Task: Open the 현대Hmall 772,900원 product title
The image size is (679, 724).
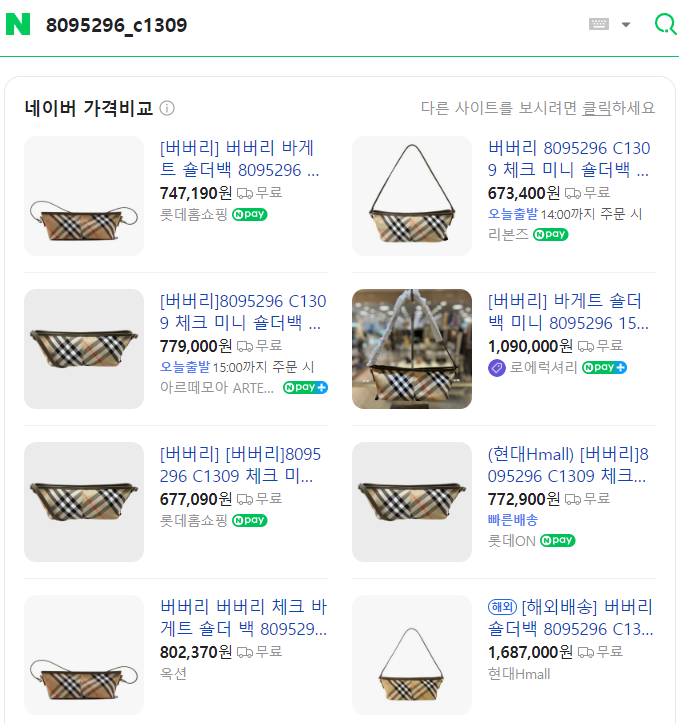Action: click(x=568, y=465)
